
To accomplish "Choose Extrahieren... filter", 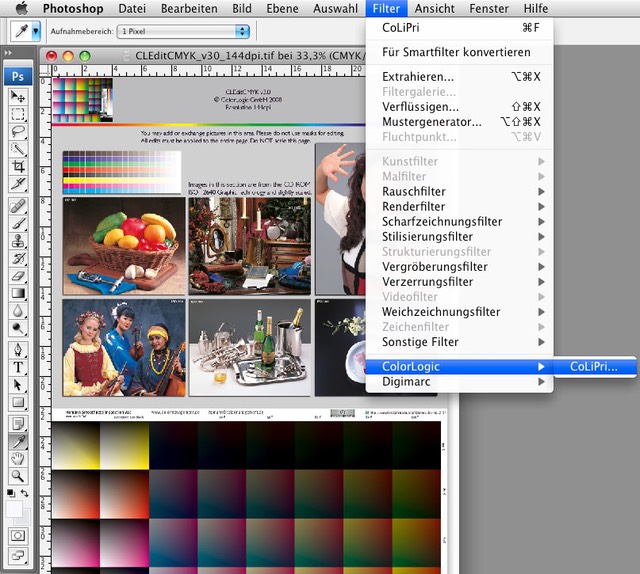I will point(460,77).
